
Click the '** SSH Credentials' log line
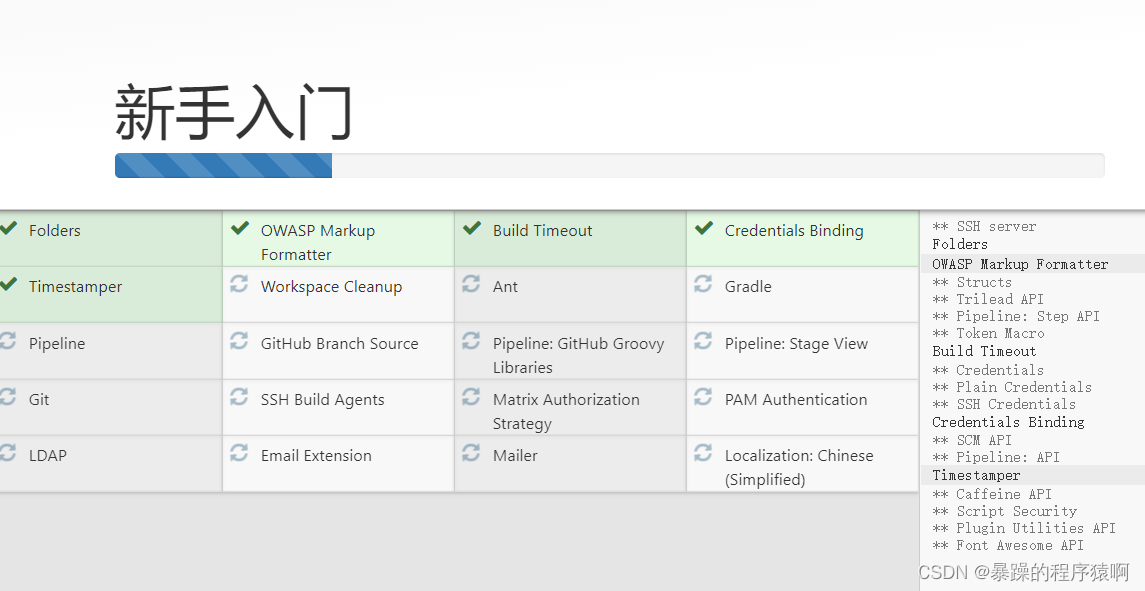tap(1004, 404)
